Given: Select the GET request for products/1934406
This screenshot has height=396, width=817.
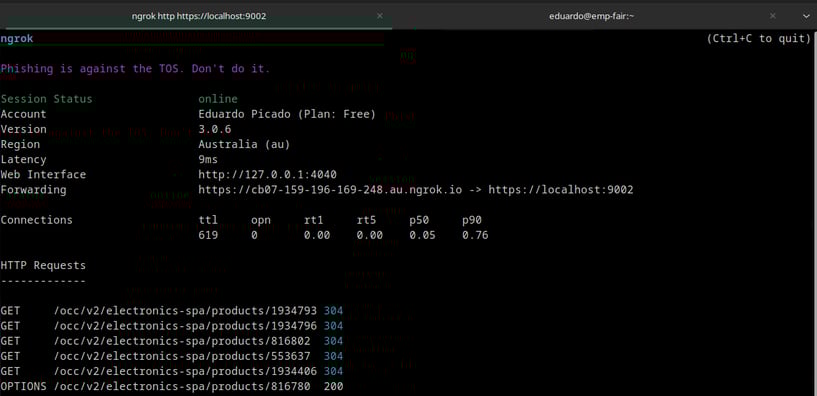Looking at the screenshot, I should click(171, 372).
